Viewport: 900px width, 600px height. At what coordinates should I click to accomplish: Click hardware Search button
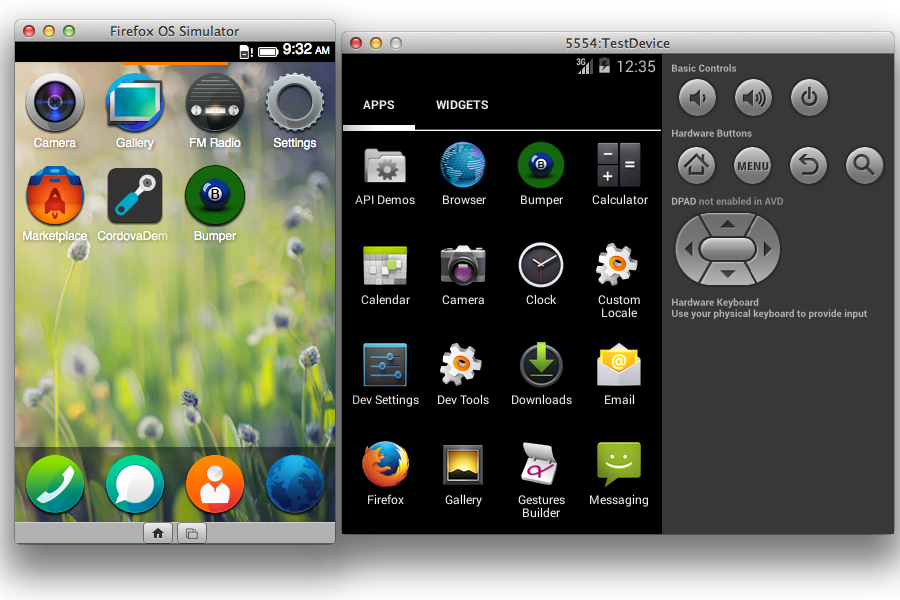864,166
